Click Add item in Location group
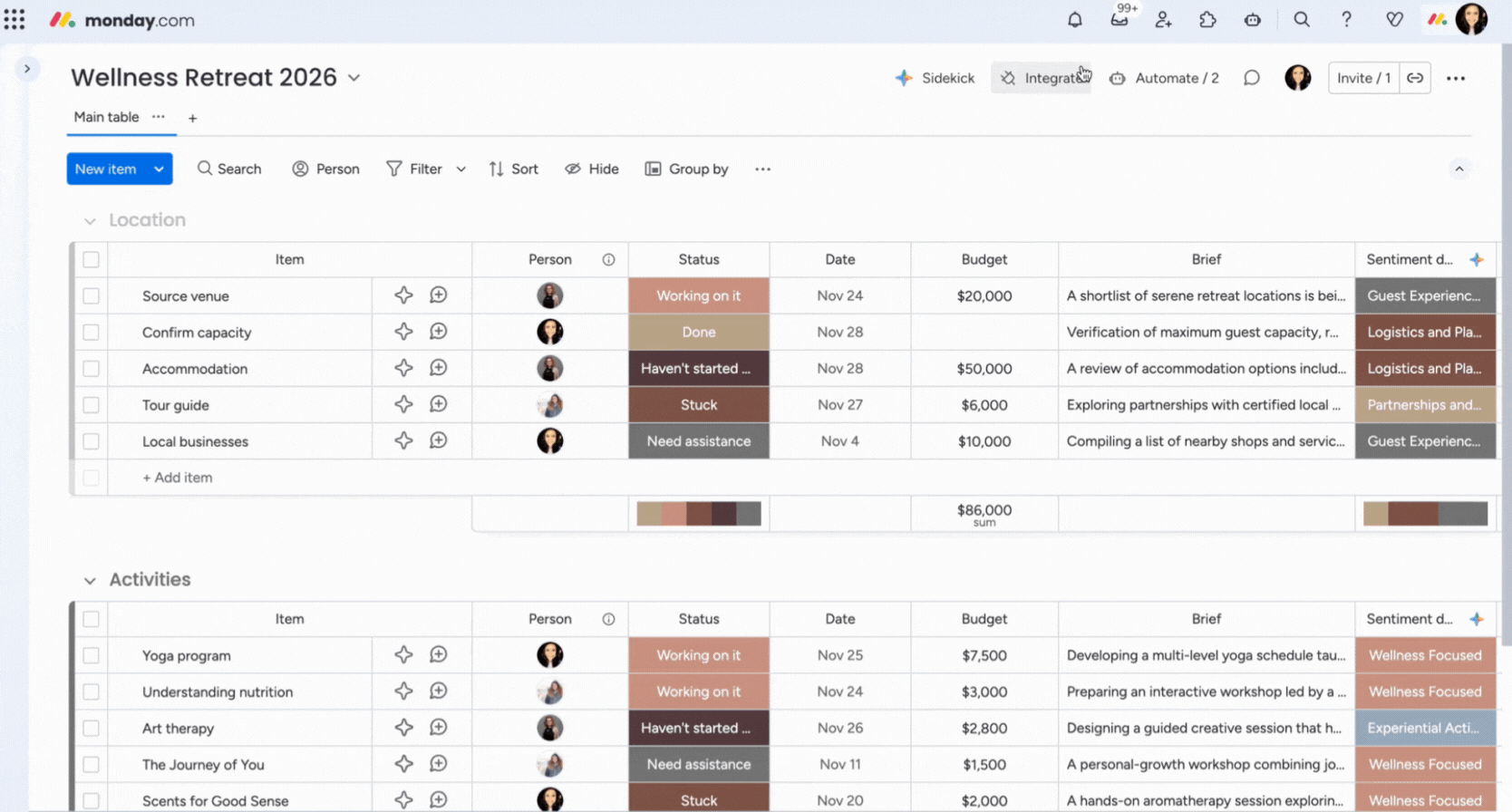This screenshot has height=812, width=1512. point(177,478)
